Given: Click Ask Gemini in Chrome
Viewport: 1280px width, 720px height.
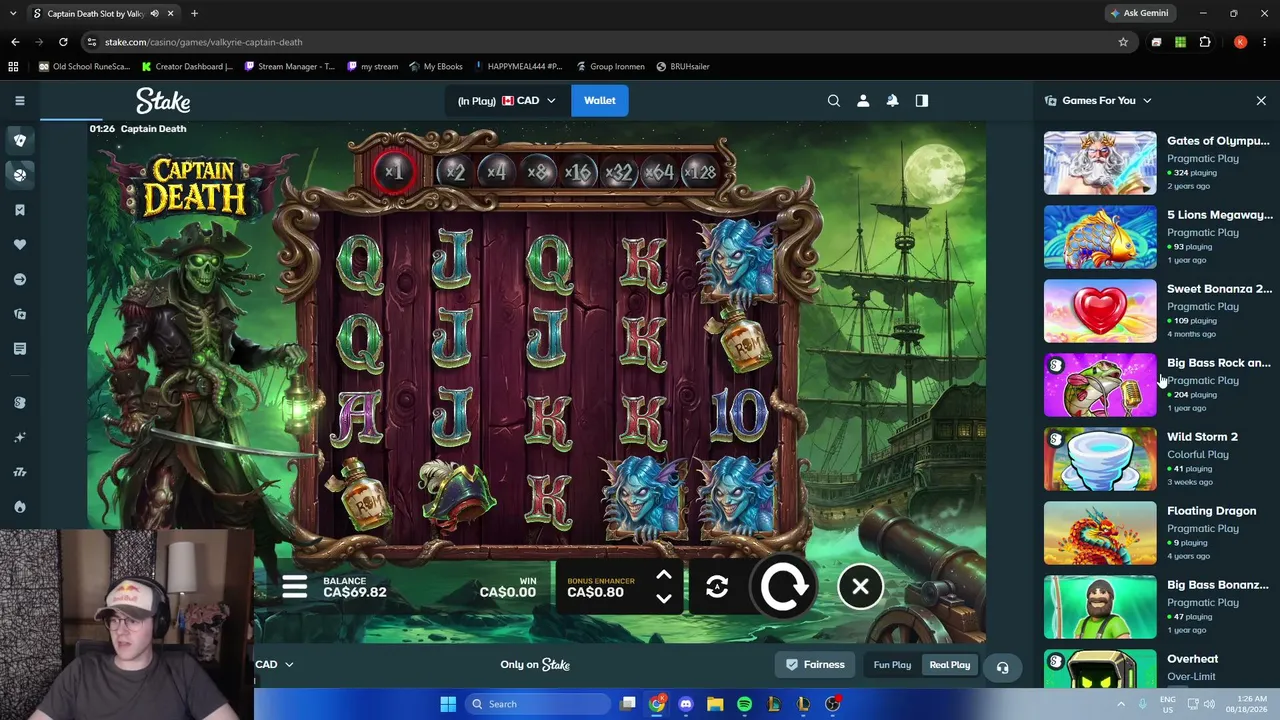Looking at the screenshot, I should (1139, 13).
